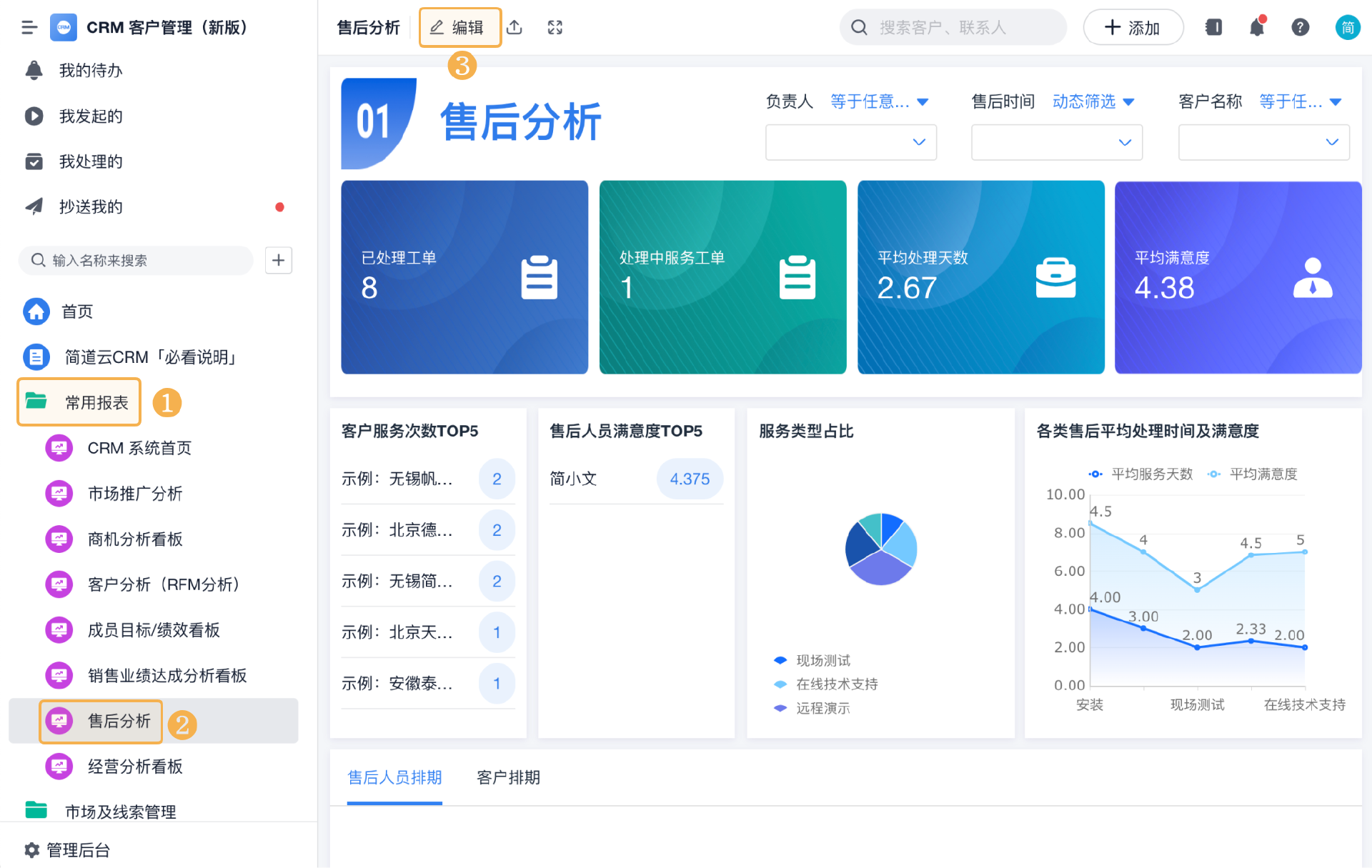Open the 客户名称 filter dropdown box
Viewport: 1372px width, 868px height.
1263,142
